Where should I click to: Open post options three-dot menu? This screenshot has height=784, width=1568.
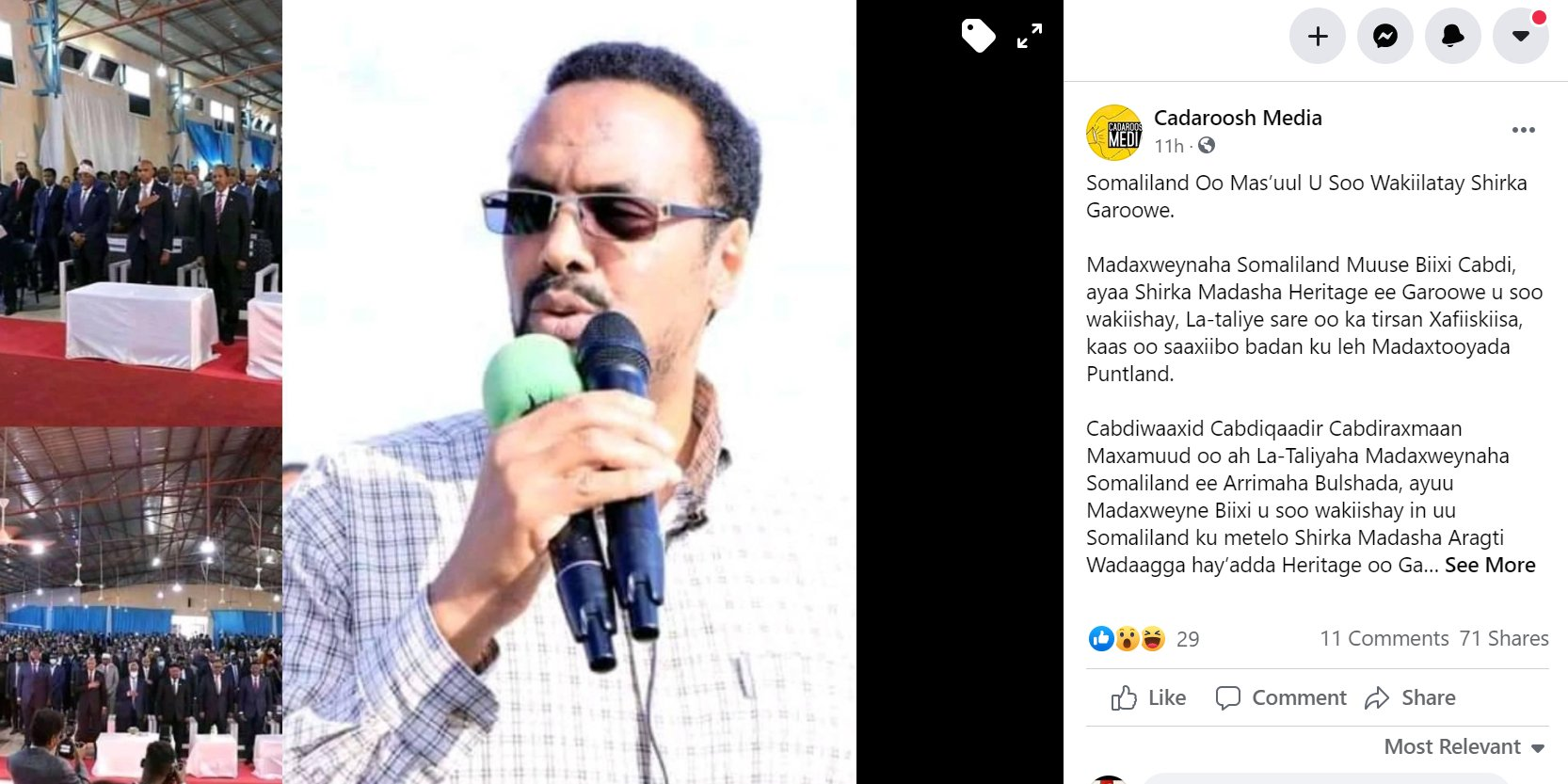1524,130
